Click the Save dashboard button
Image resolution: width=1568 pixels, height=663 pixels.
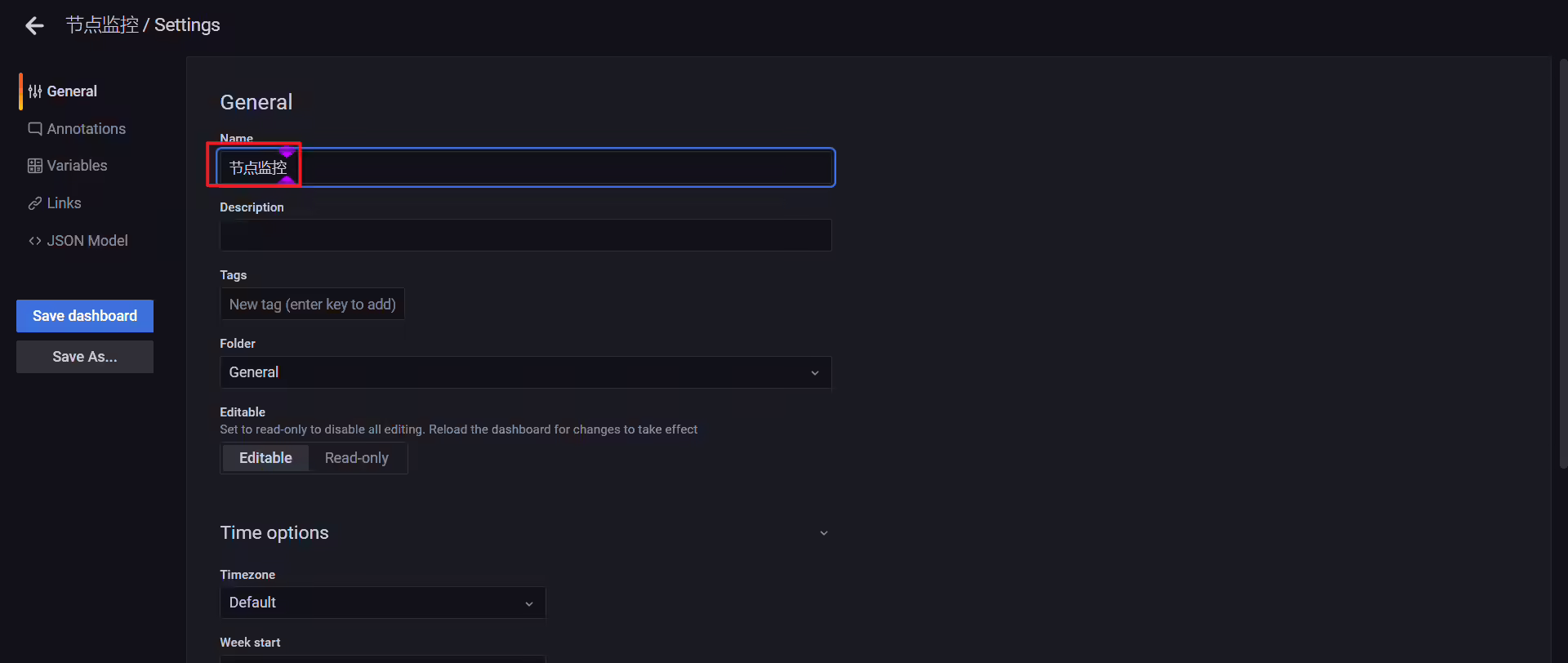[85, 316]
